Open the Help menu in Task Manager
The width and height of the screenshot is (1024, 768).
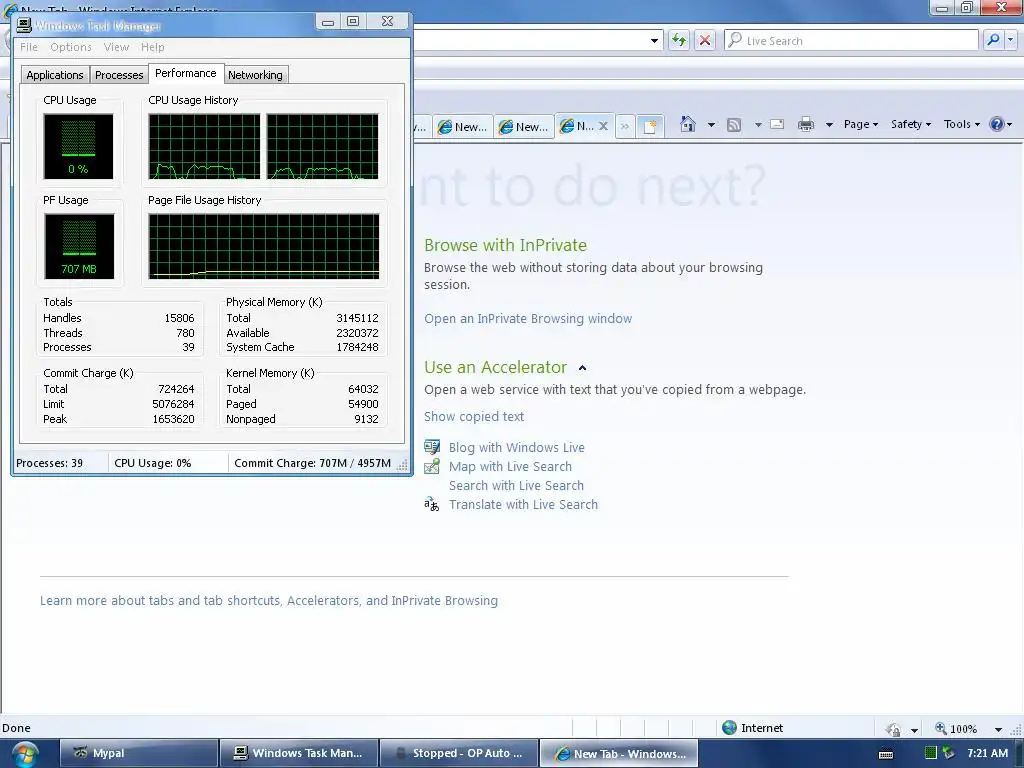click(153, 47)
